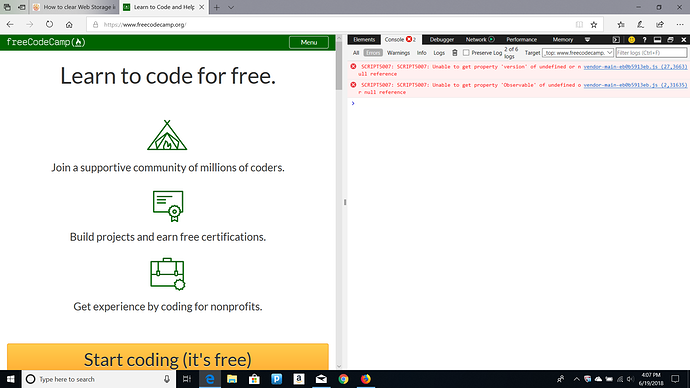
Task: Open Chrome from the taskbar
Action: (343, 379)
